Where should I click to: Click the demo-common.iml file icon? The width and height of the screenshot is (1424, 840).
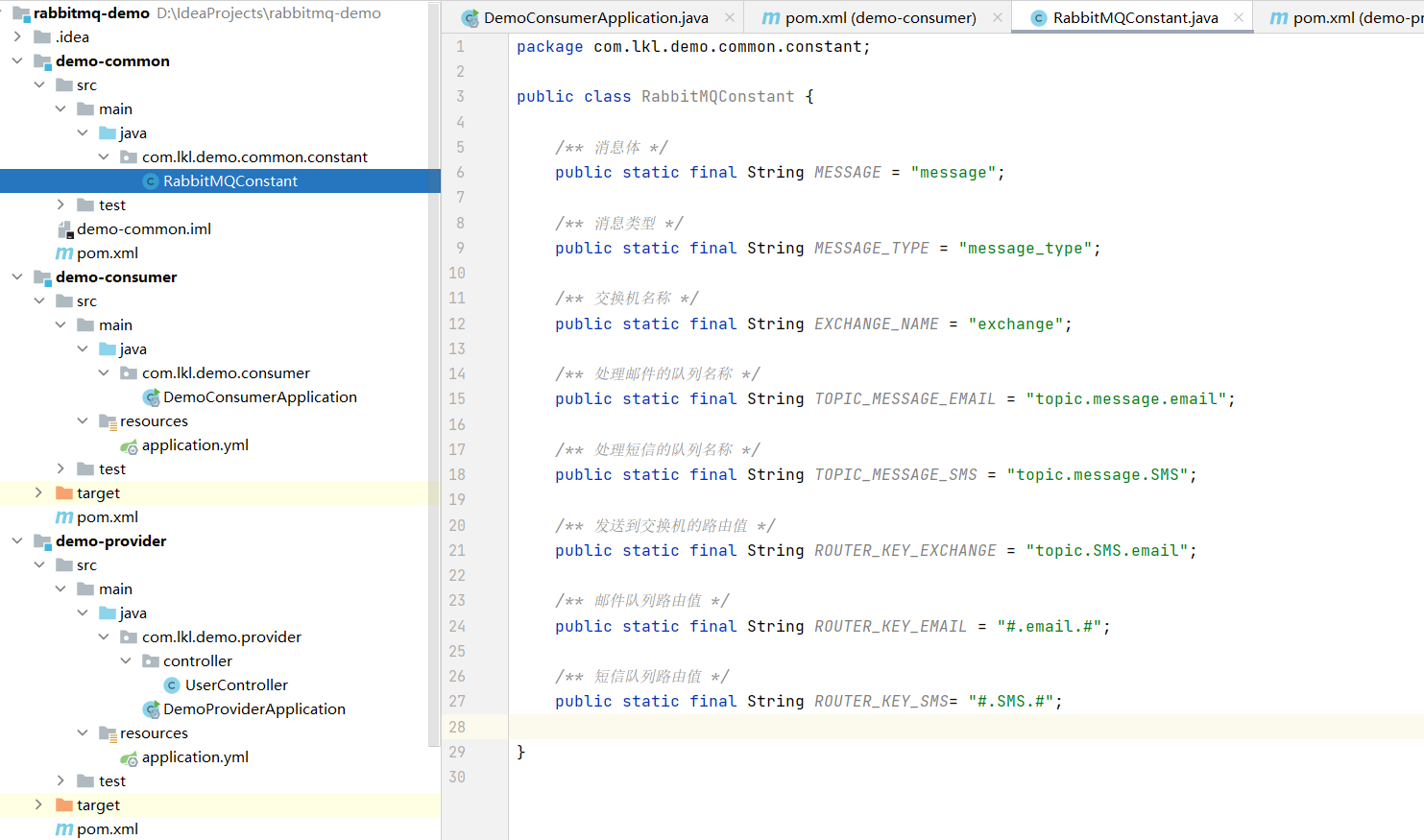pyautogui.click(x=64, y=229)
